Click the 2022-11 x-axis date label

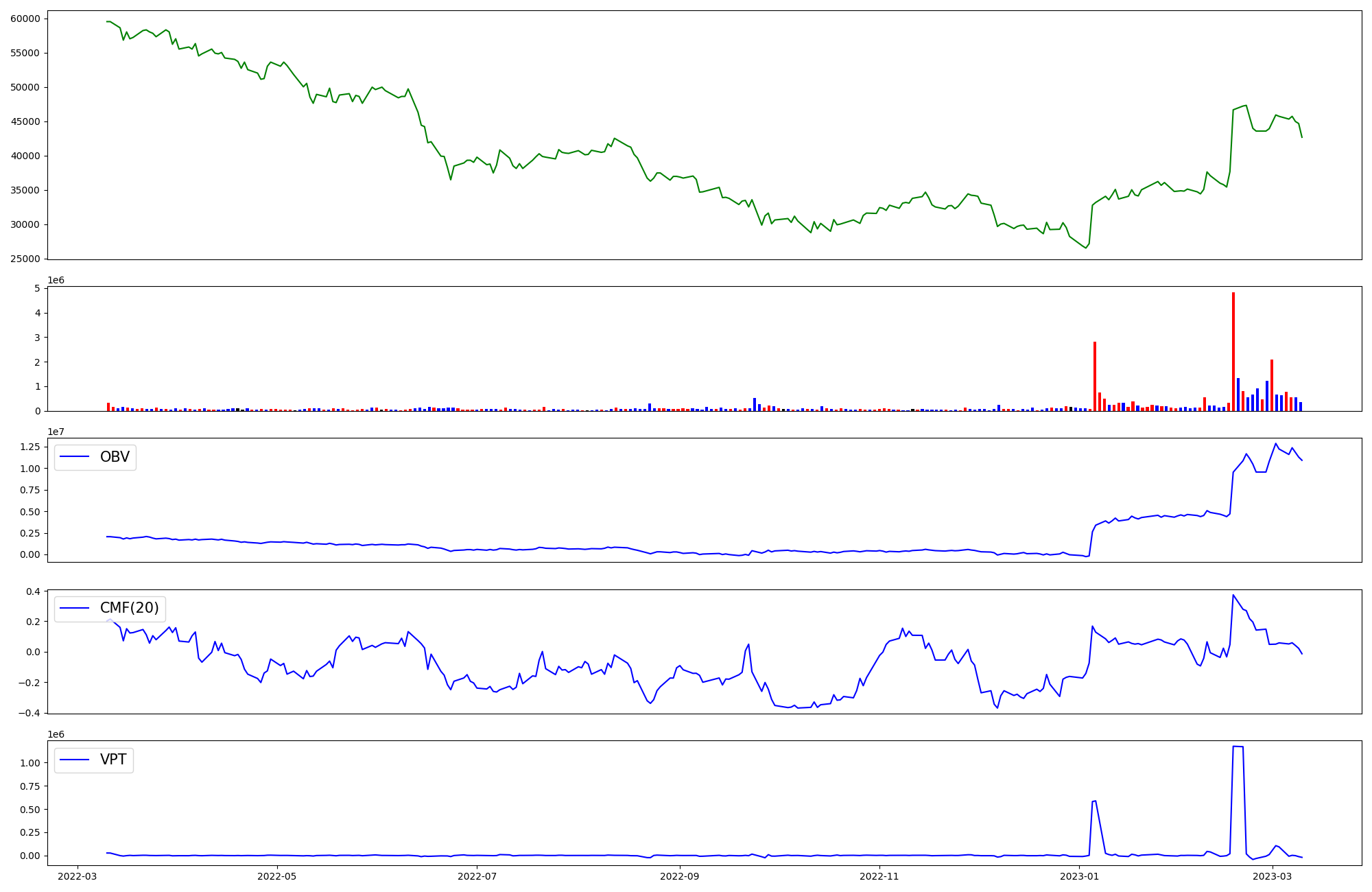tap(879, 876)
